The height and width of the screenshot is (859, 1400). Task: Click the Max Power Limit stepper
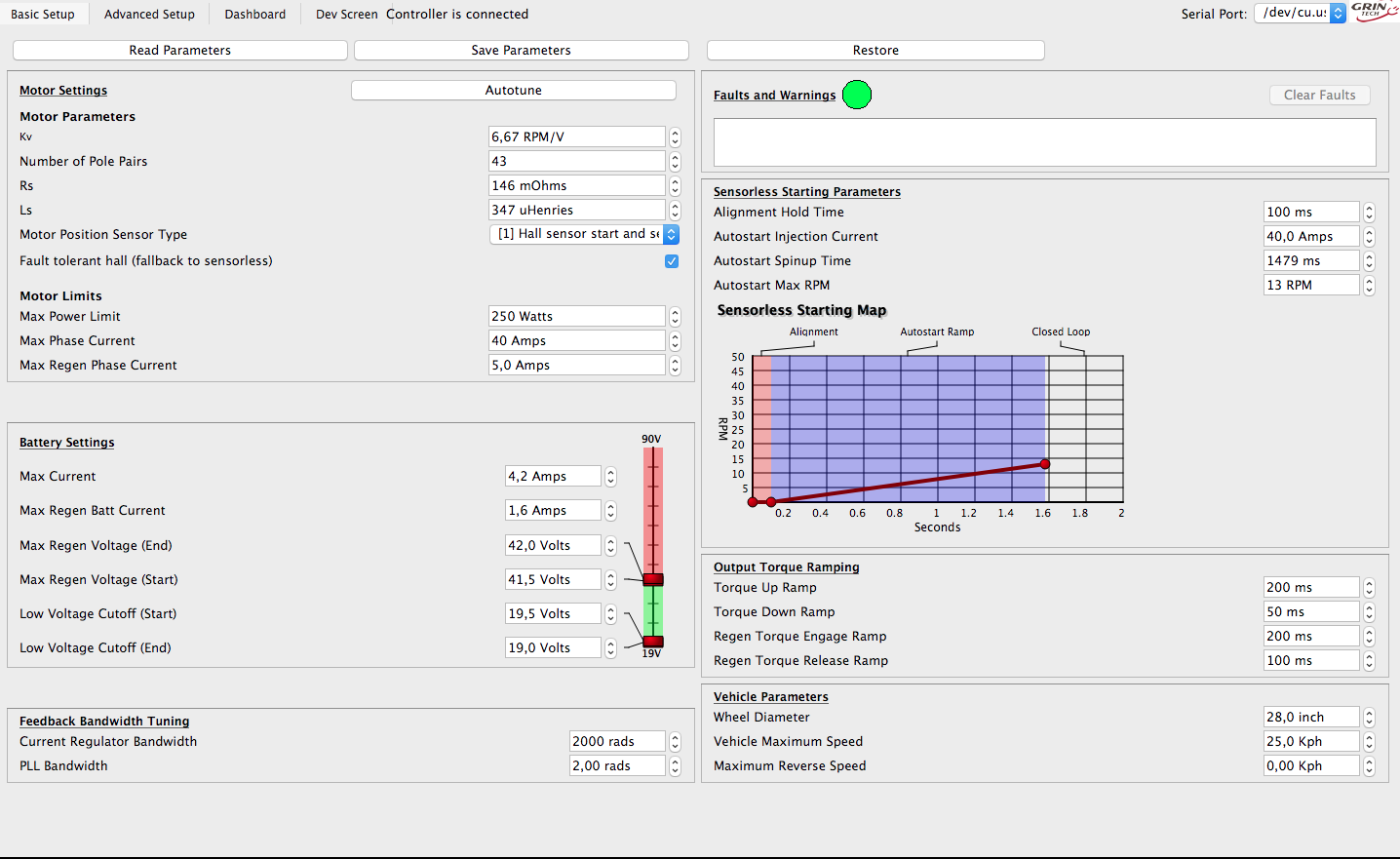pos(675,317)
